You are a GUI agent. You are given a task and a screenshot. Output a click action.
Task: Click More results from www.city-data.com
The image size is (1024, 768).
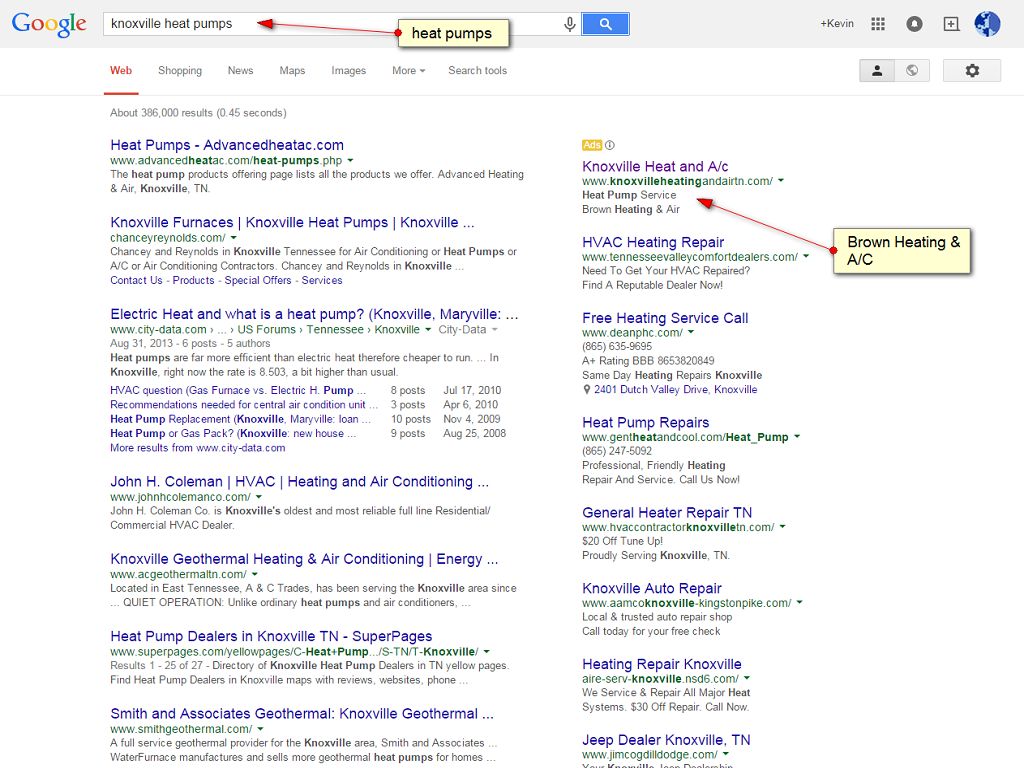(x=197, y=448)
